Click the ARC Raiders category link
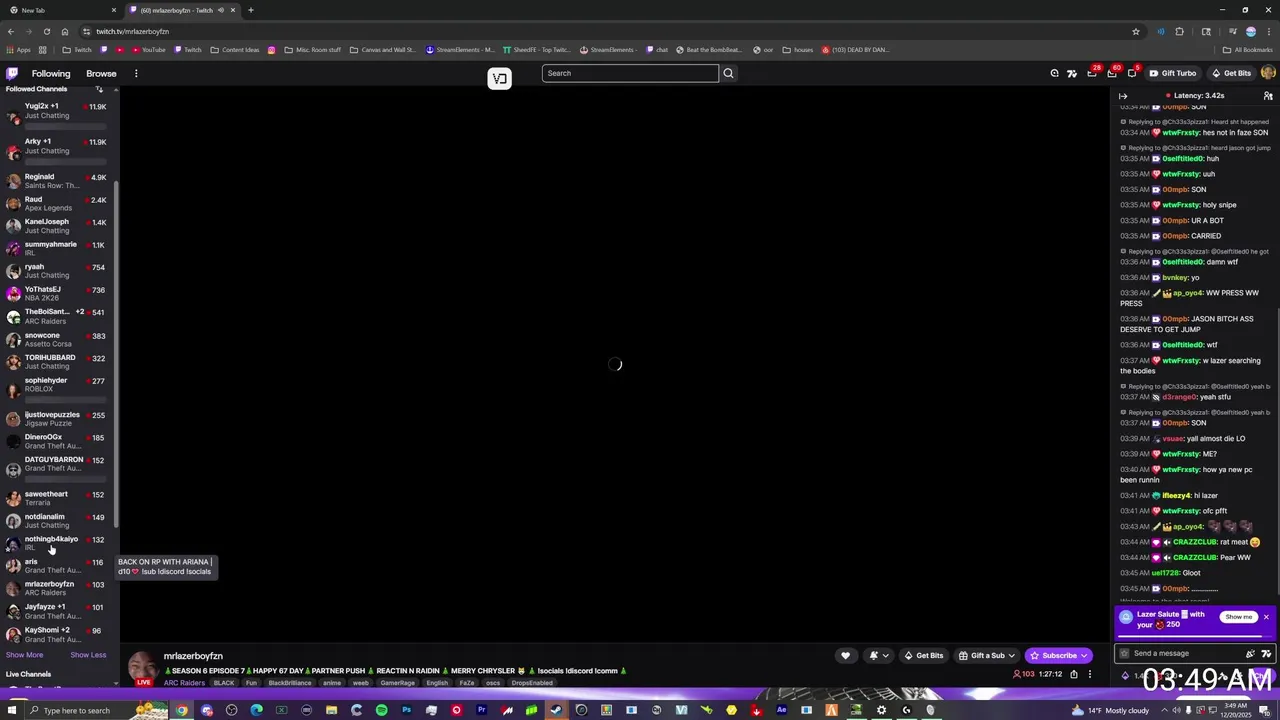Image resolution: width=1280 pixels, height=720 pixels. (x=184, y=683)
